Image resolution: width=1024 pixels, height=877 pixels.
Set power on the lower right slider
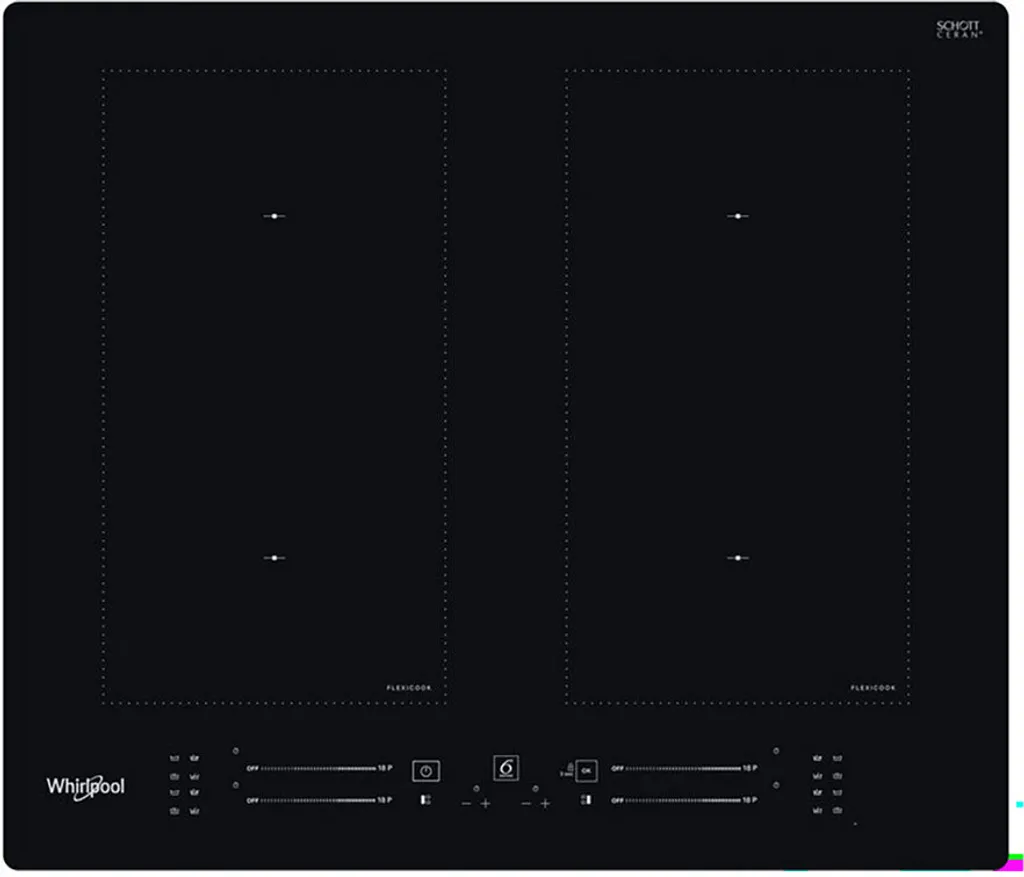pyautogui.click(x=684, y=800)
